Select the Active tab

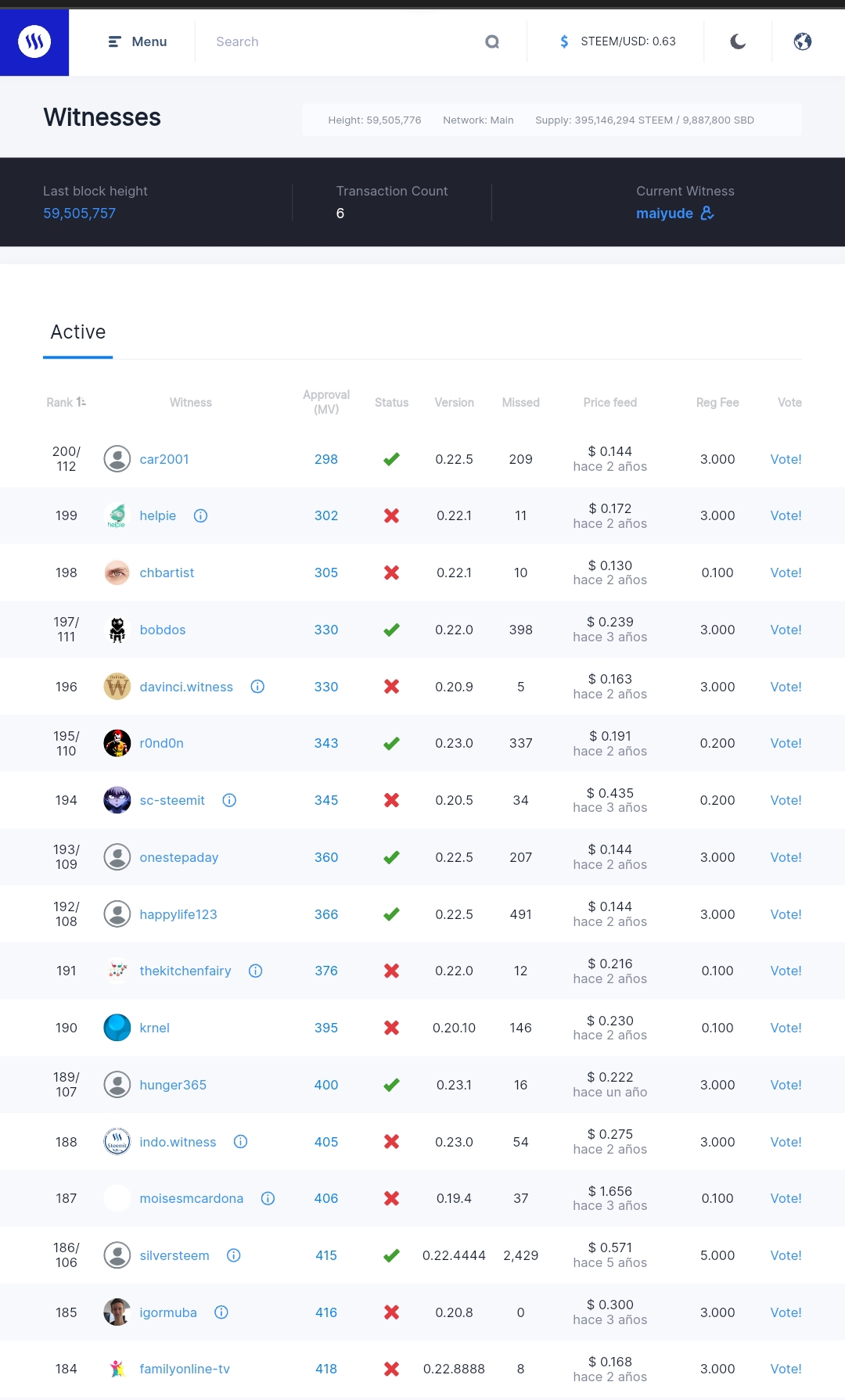coord(78,332)
